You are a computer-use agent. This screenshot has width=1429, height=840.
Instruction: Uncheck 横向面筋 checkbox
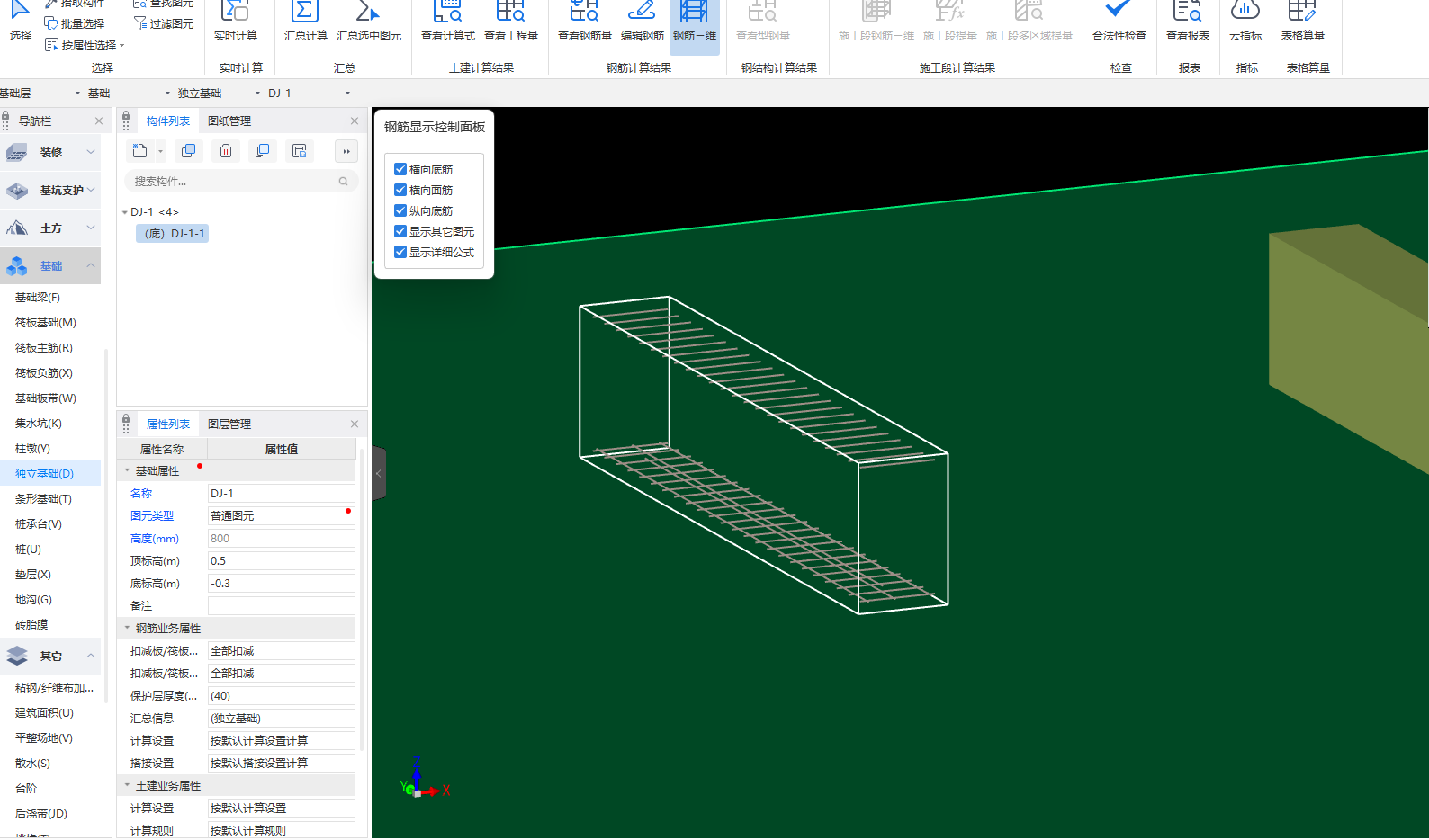click(400, 190)
